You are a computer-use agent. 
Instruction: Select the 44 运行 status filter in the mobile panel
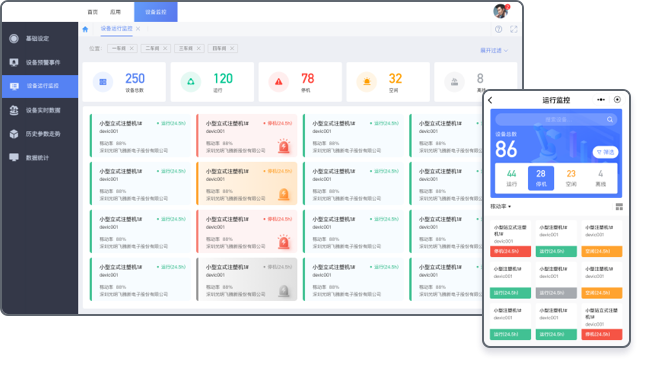tap(512, 178)
